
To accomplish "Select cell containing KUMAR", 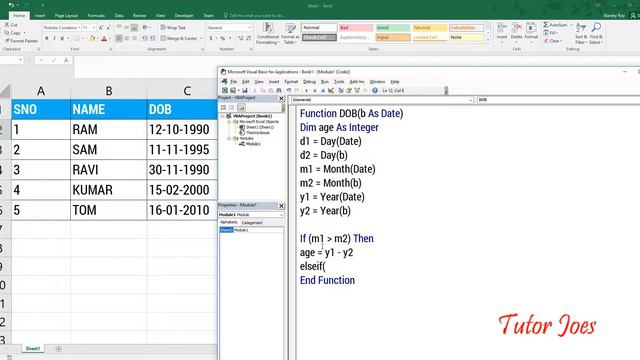I will (108, 190).
